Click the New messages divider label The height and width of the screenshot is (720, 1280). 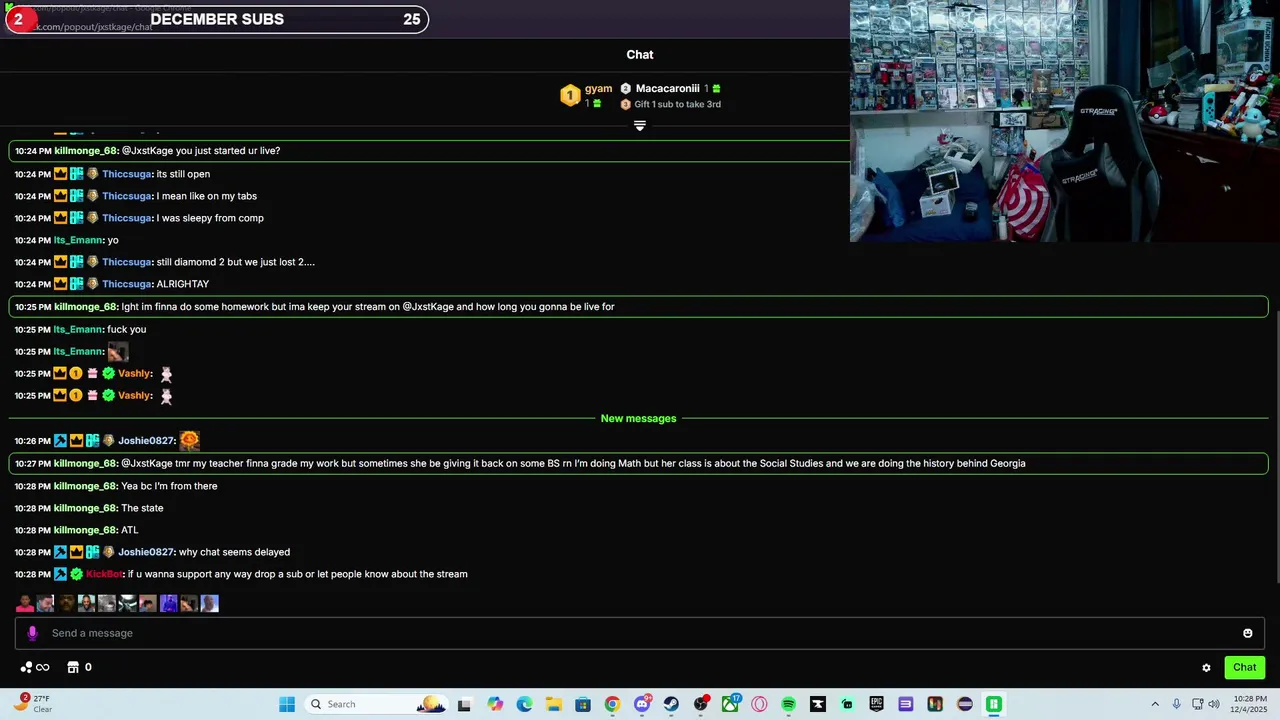coord(638,418)
